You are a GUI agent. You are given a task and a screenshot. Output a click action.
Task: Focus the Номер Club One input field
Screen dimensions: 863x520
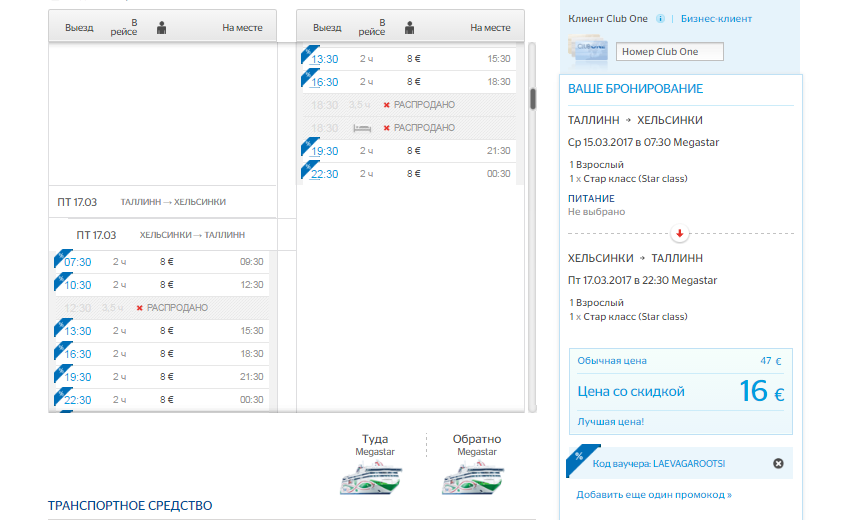point(669,51)
